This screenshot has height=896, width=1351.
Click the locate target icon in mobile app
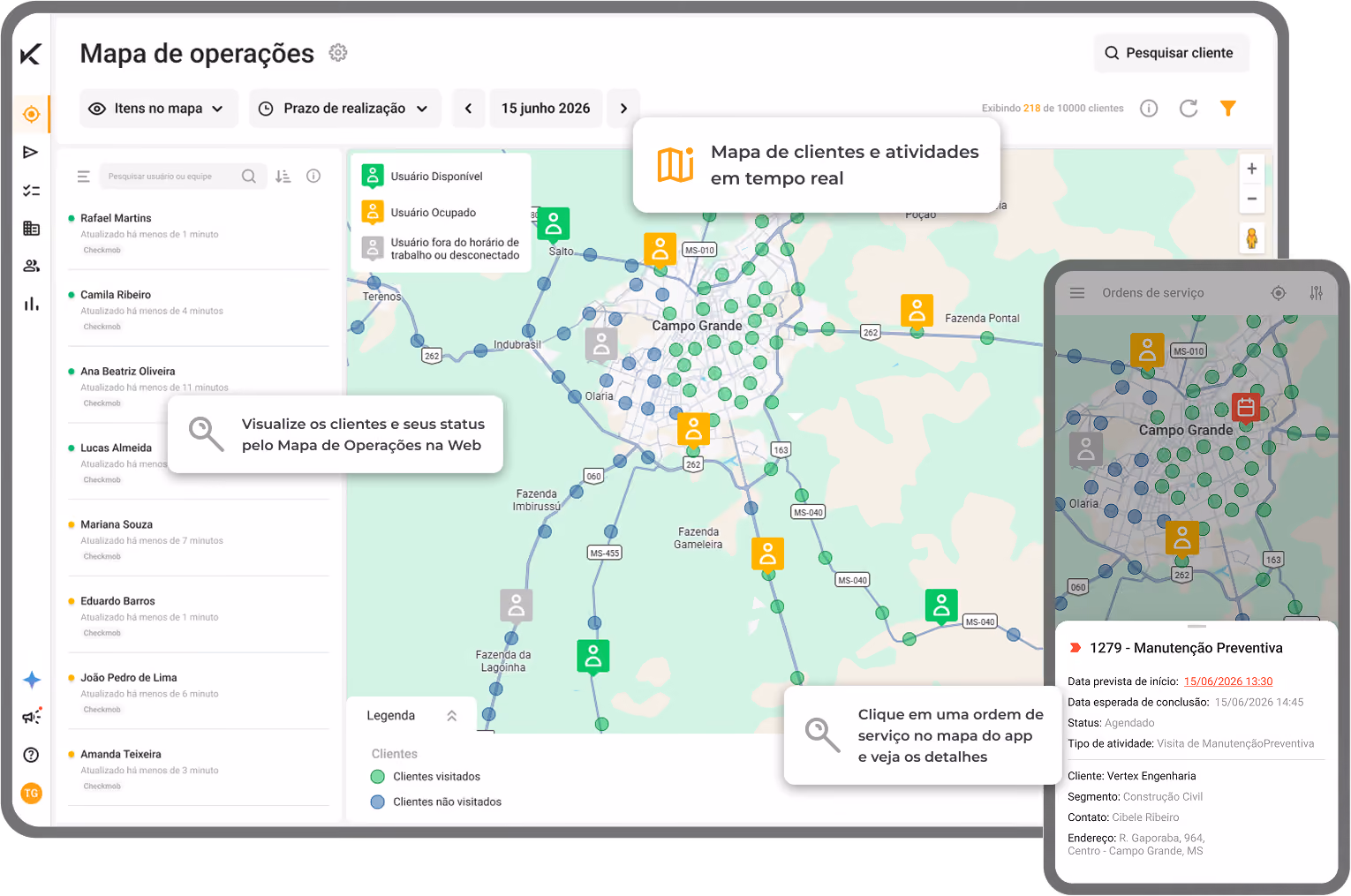(x=1278, y=293)
